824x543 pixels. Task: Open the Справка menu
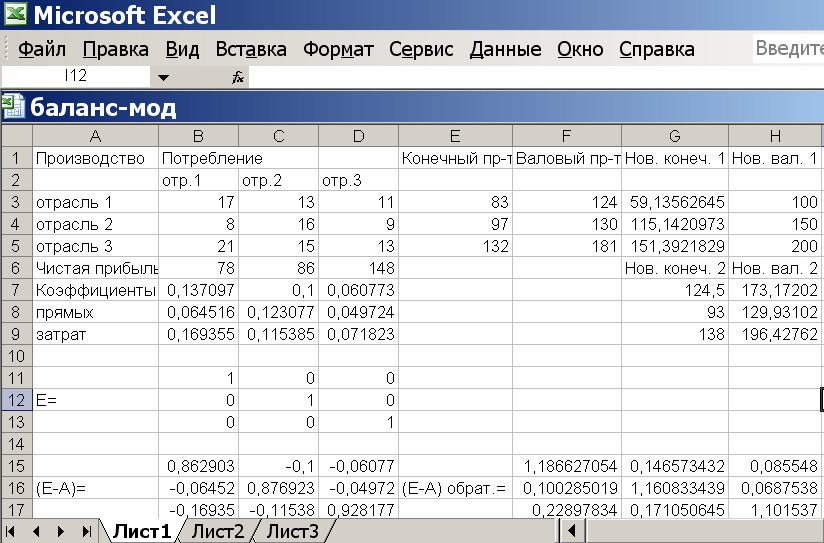point(656,49)
